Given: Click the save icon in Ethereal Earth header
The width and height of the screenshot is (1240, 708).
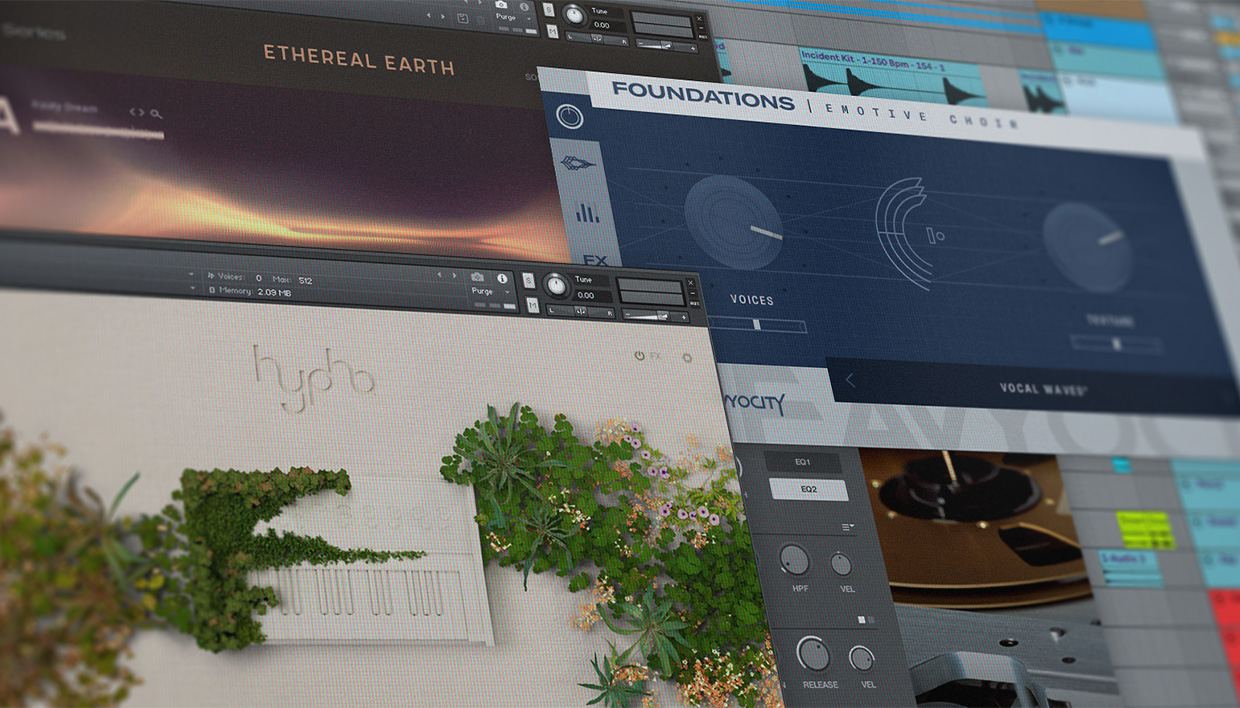Looking at the screenshot, I should 463,18.
